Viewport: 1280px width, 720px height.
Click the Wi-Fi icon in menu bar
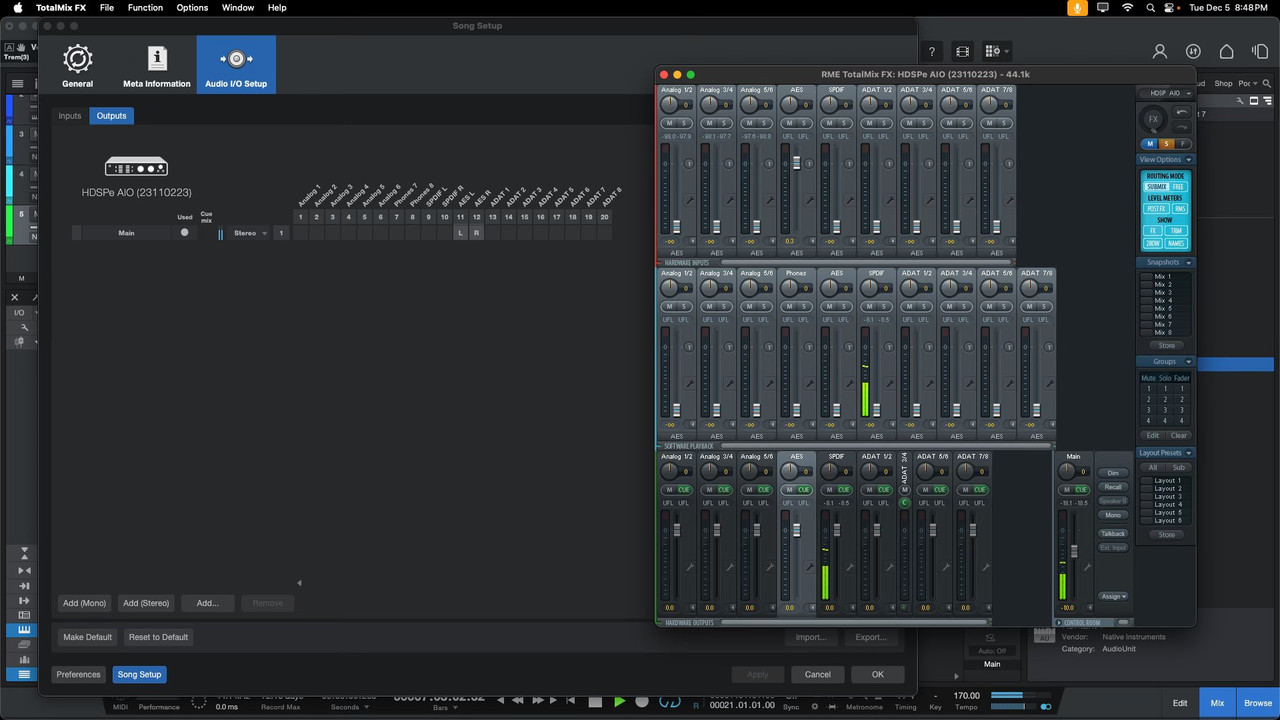point(1127,7)
